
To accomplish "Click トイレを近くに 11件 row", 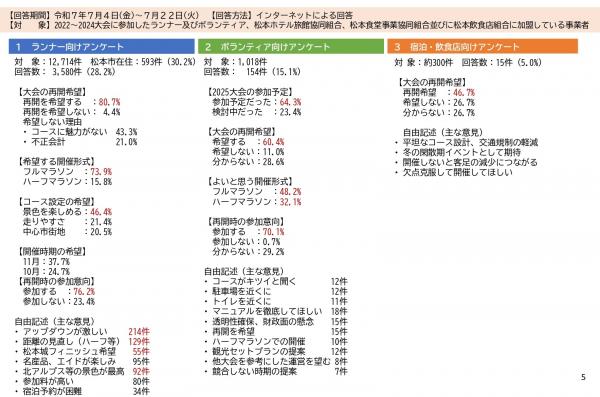I will click(276, 302).
